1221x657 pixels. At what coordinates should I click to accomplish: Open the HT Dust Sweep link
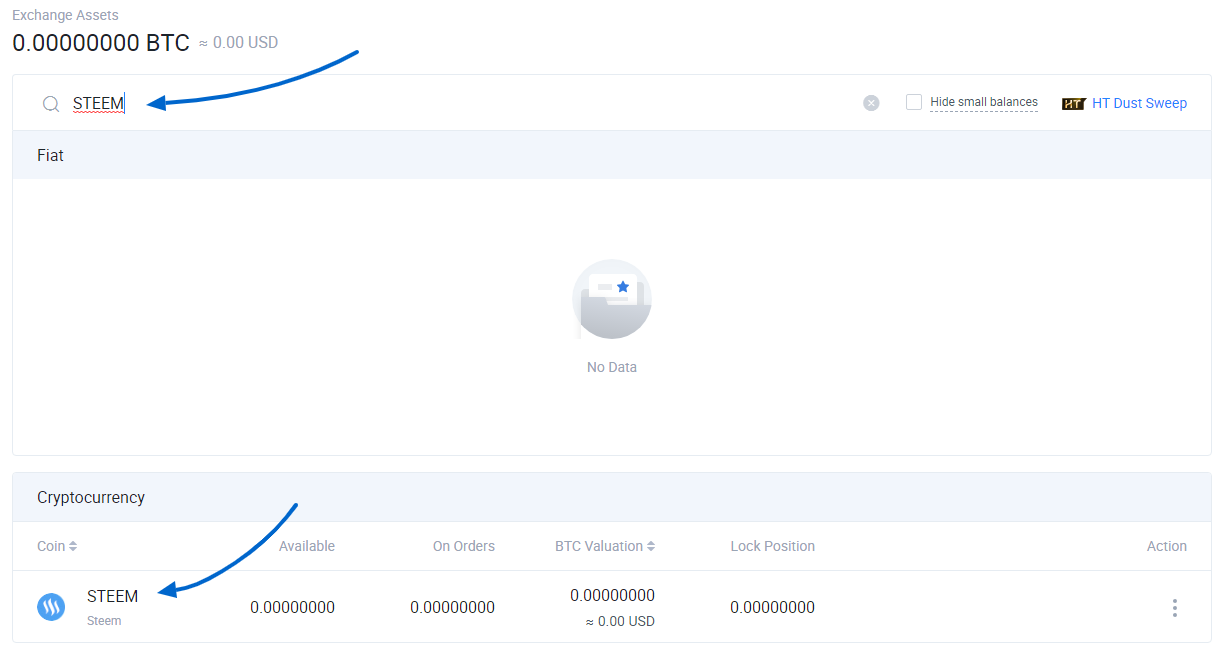pyautogui.click(x=1139, y=103)
